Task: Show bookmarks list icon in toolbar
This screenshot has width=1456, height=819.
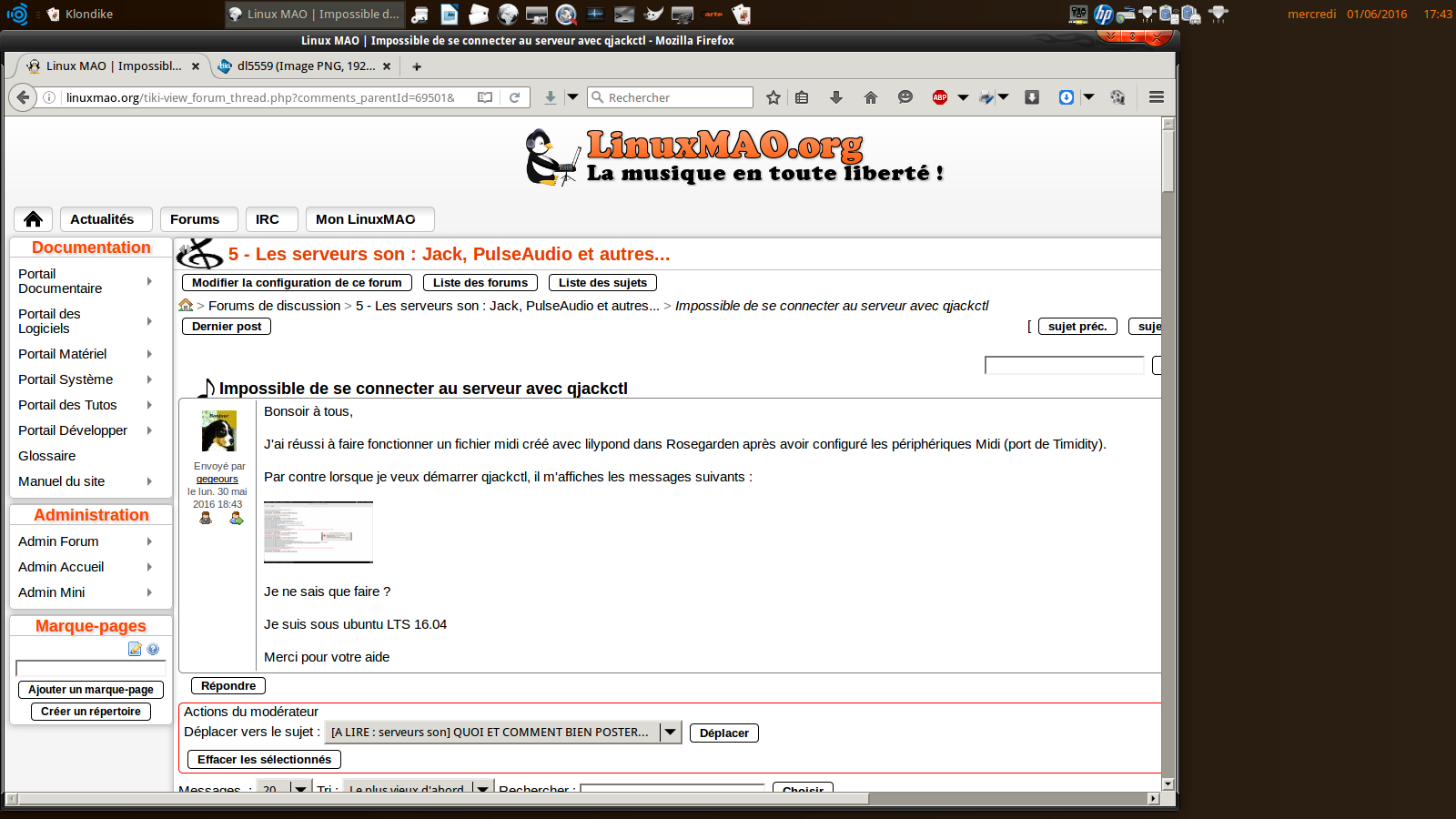Action: (802, 97)
